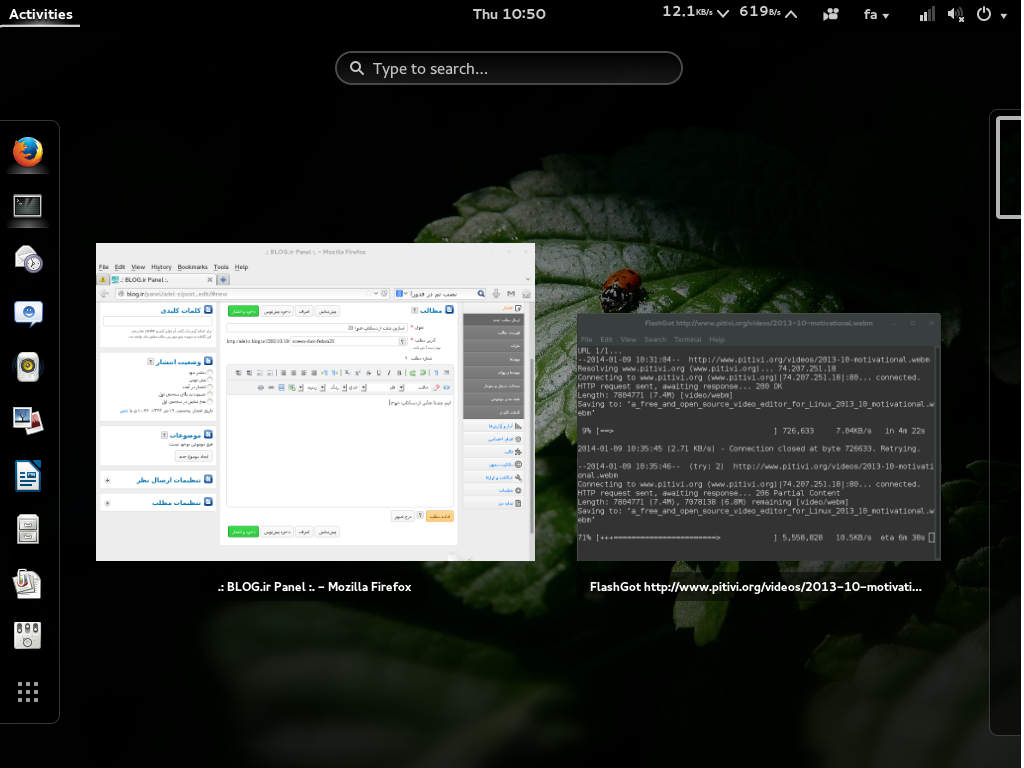The height and width of the screenshot is (768, 1024).
Task: Click the muted volume icon
Action: (955, 14)
